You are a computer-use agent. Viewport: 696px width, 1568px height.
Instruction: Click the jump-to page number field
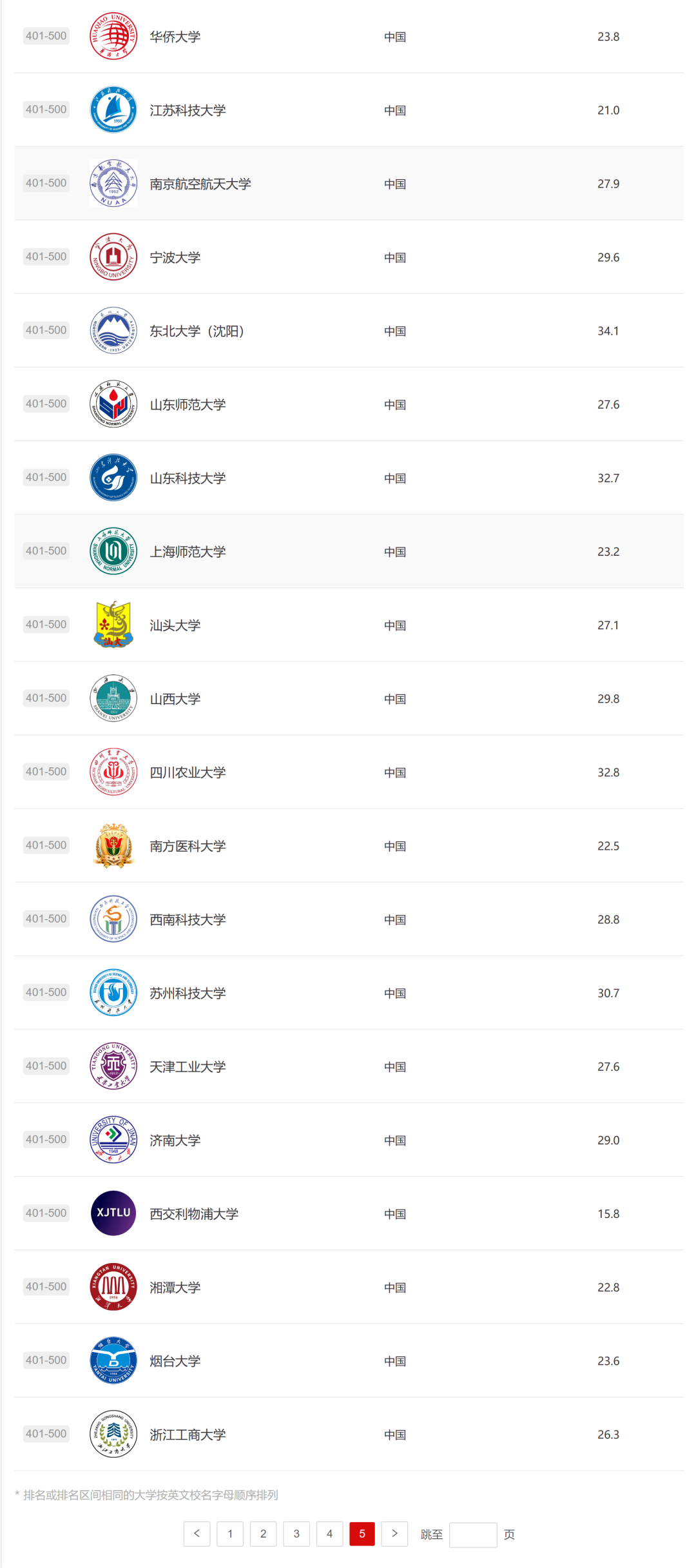[472, 1534]
